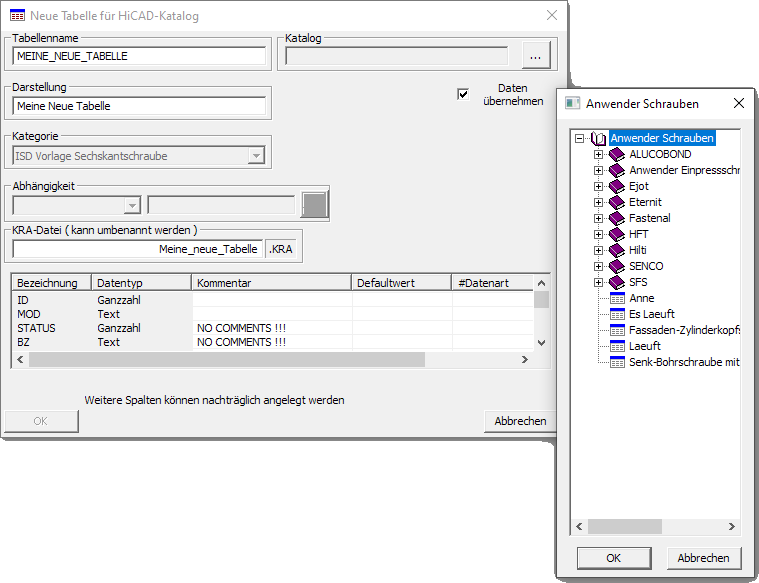Click the Laeuft table icon

point(617,346)
